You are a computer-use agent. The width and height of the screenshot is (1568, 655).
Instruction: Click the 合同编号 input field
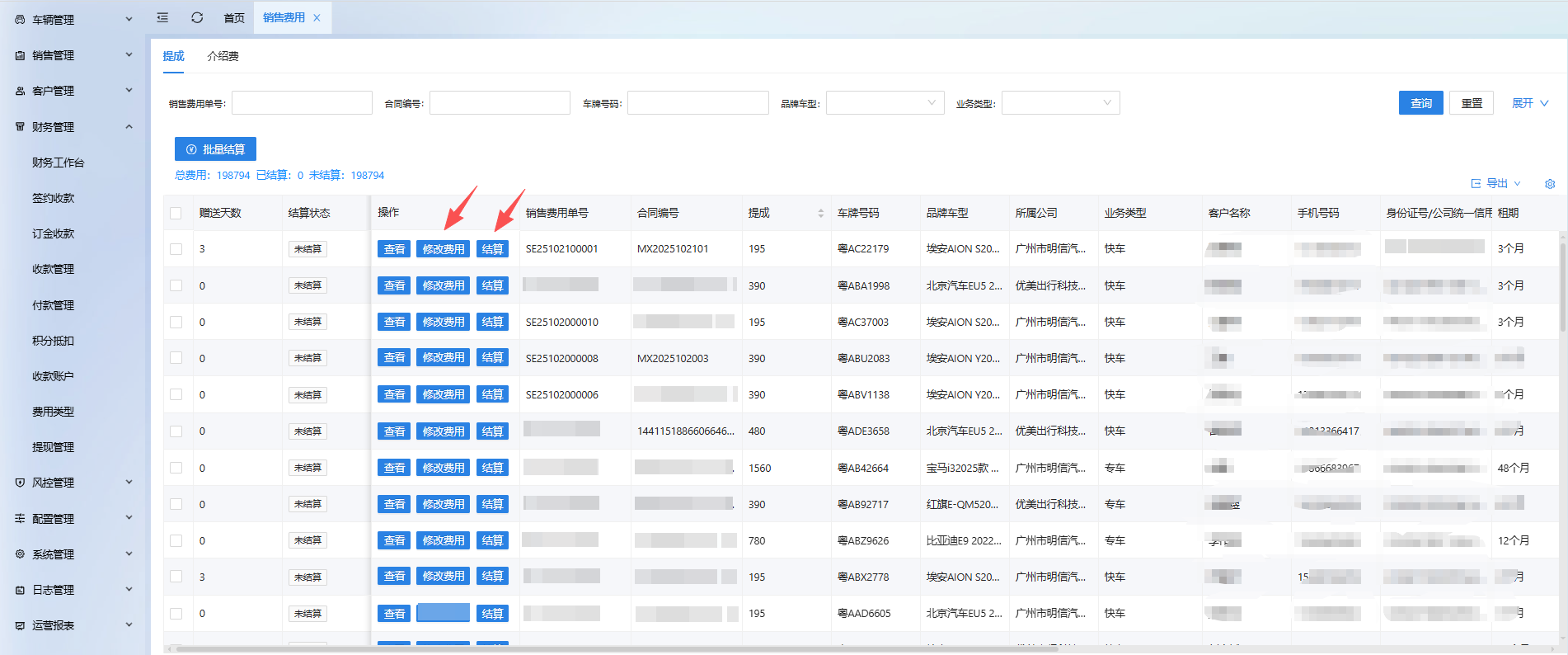[500, 103]
